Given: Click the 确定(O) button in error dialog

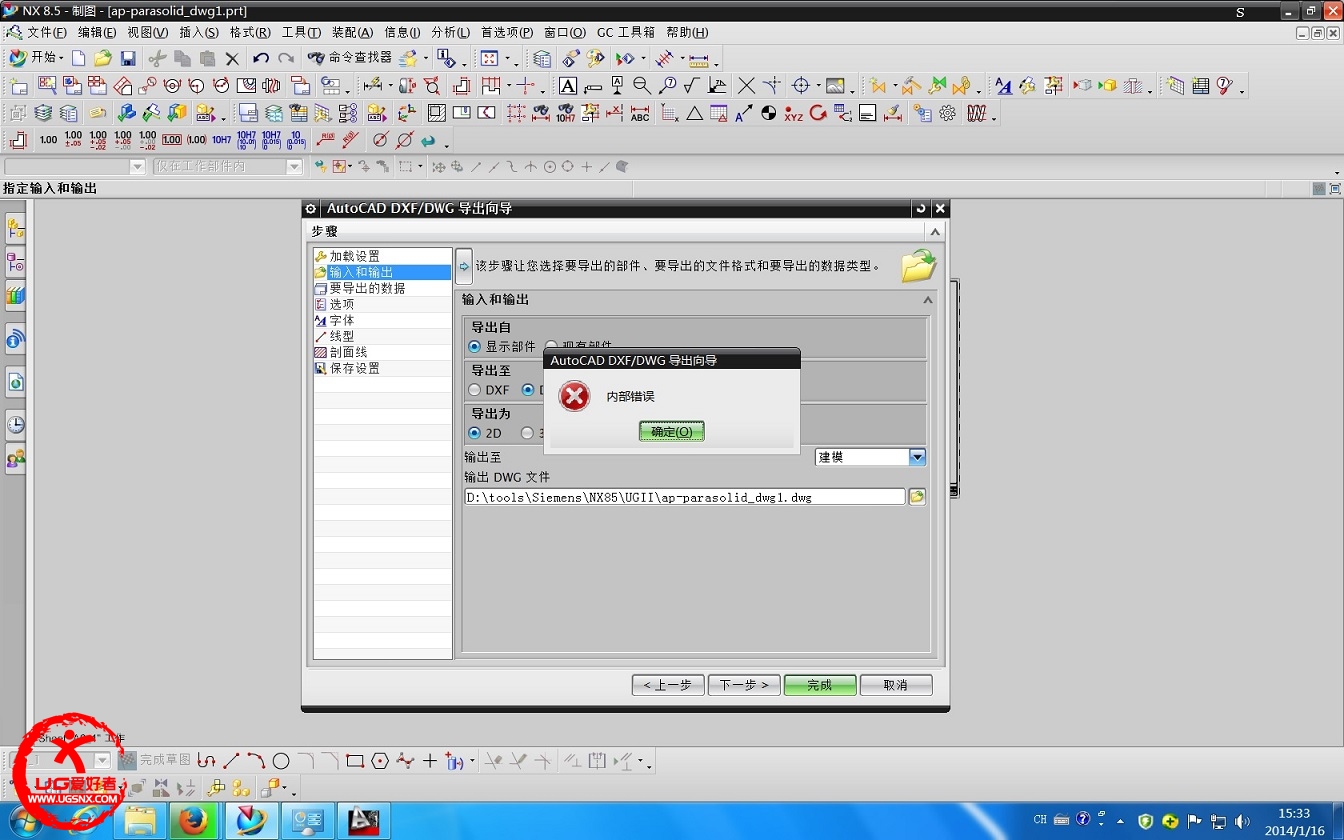Looking at the screenshot, I should pyautogui.click(x=672, y=431).
